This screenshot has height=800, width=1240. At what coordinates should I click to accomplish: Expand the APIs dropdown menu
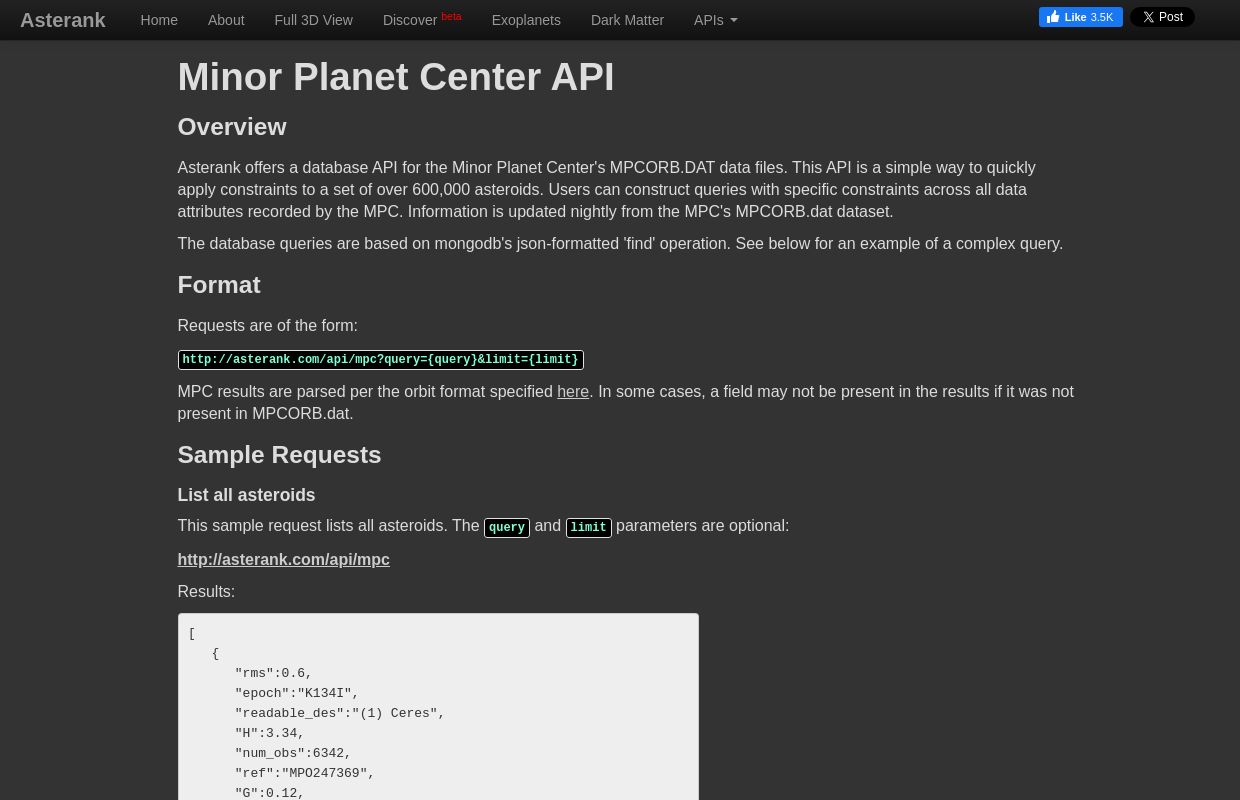[x=715, y=20]
